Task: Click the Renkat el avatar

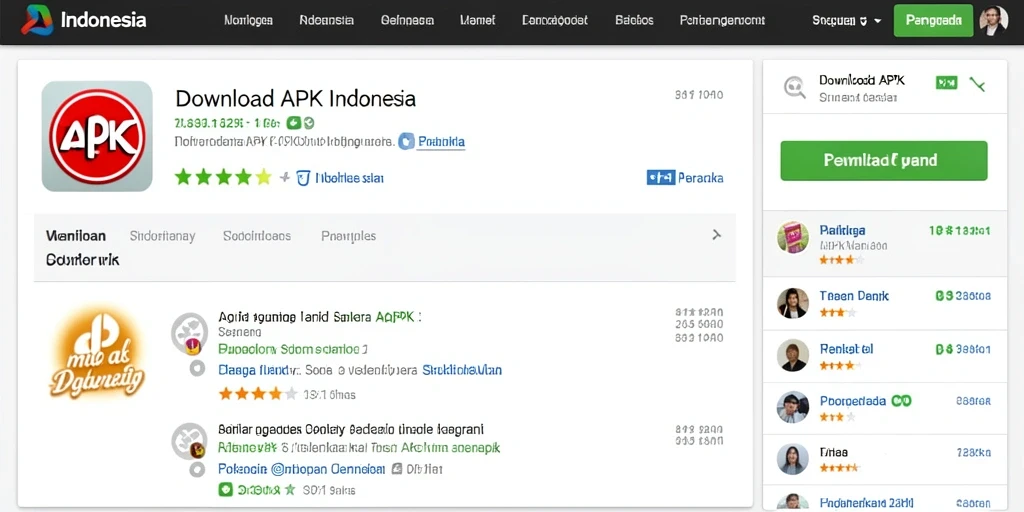Action: (x=793, y=355)
